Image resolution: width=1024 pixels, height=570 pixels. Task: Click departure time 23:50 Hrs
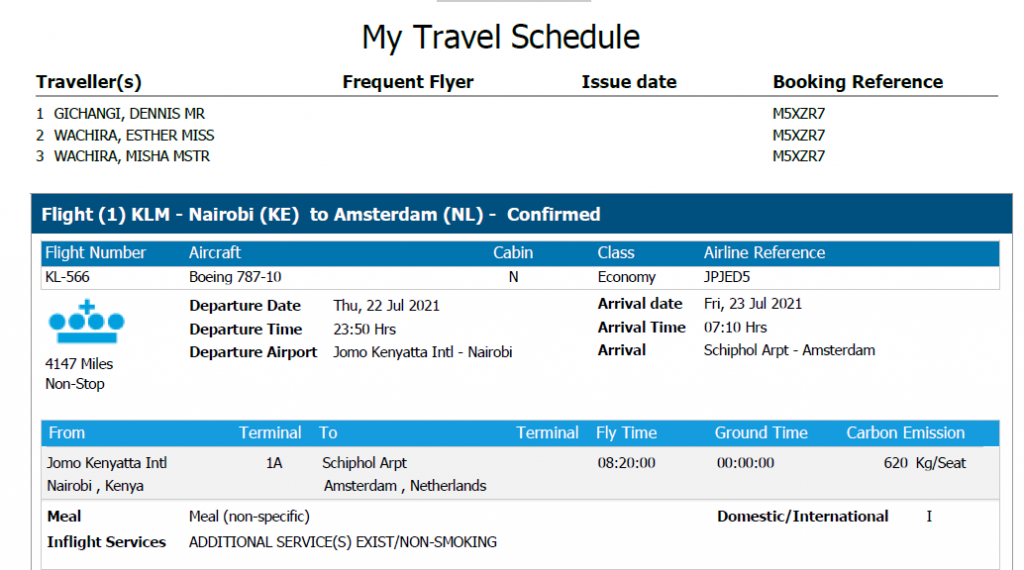pos(364,329)
